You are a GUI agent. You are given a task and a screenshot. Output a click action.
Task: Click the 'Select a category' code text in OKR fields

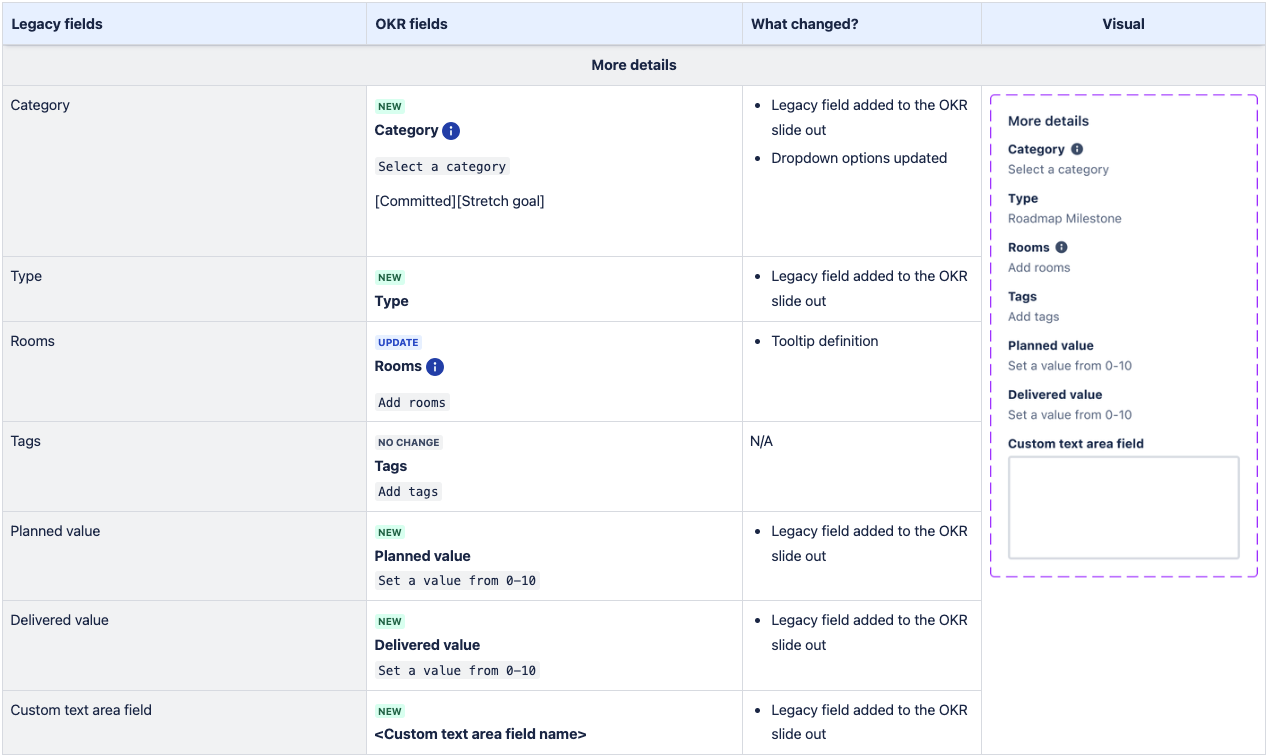tap(442, 167)
